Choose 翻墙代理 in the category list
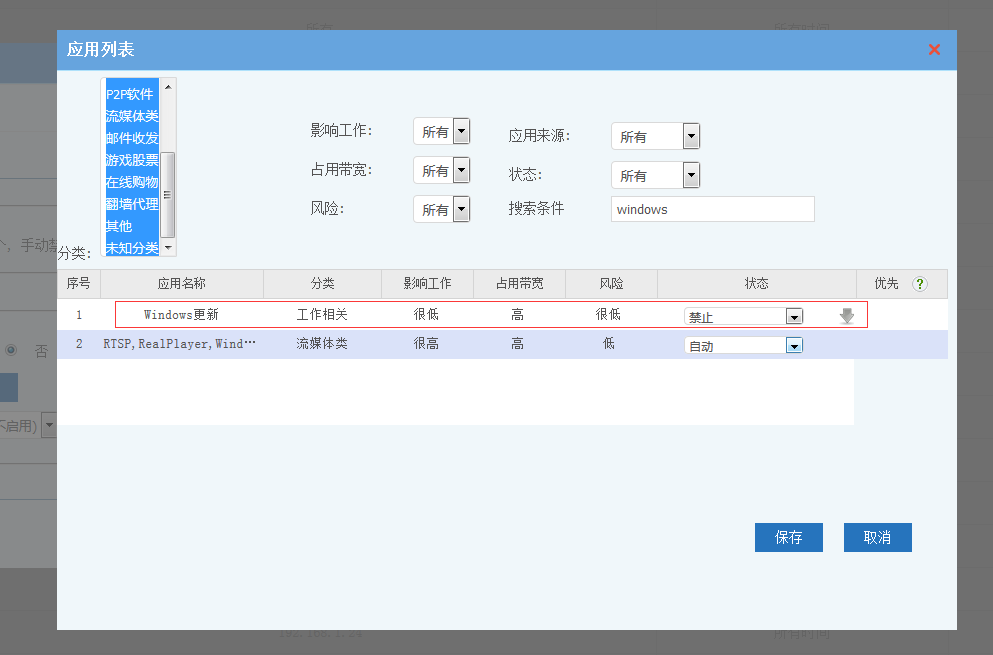The image size is (993, 655). (131, 204)
